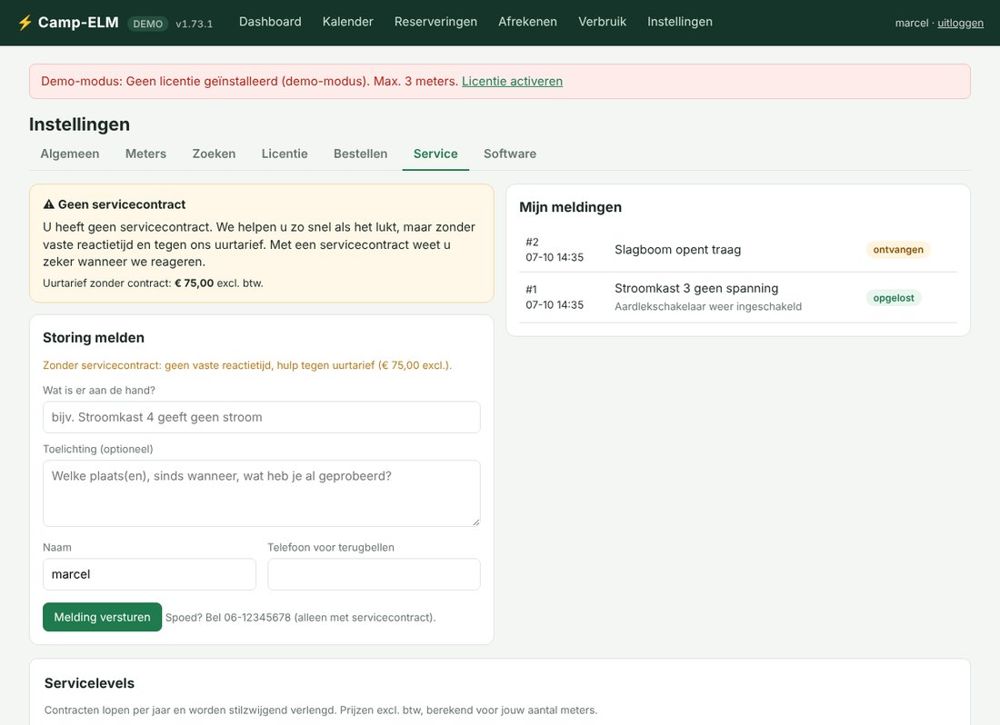The image size is (1000, 725).
Task: Click the 'opgelost' status badge
Action: pos(893,298)
